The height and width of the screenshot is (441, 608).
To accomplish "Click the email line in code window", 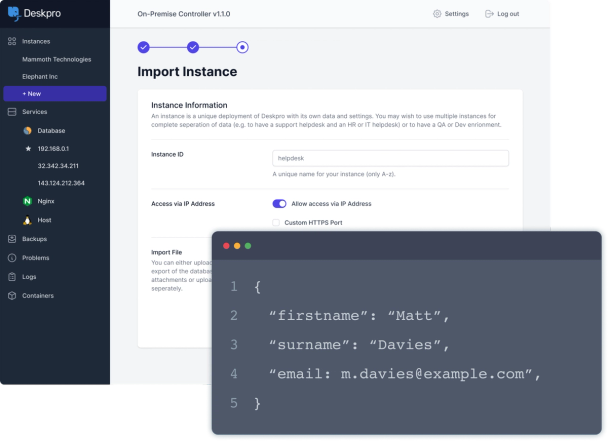I will [x=405, y=374].
